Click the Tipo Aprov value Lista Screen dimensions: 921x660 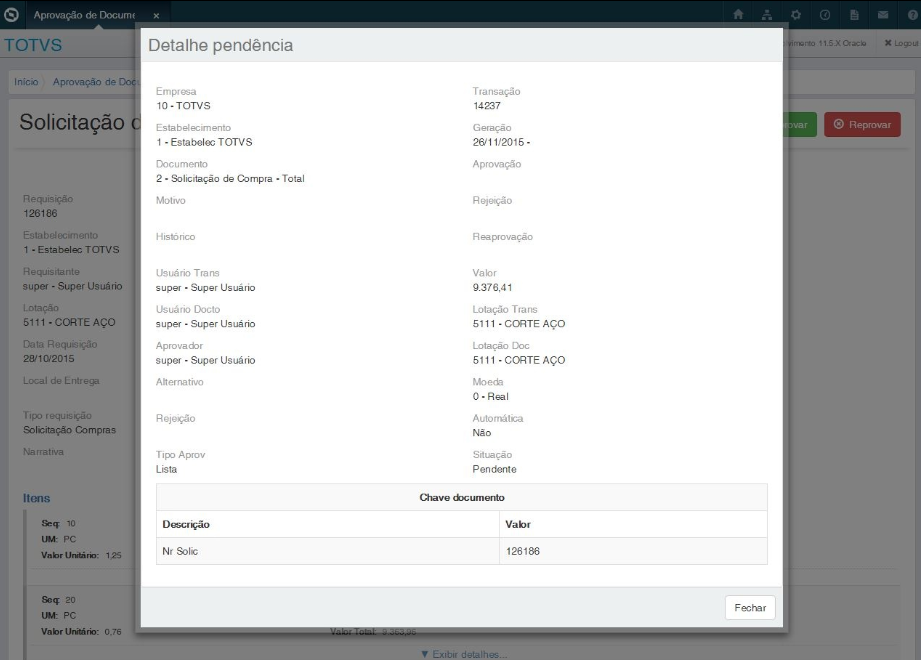tap(166, 469)
